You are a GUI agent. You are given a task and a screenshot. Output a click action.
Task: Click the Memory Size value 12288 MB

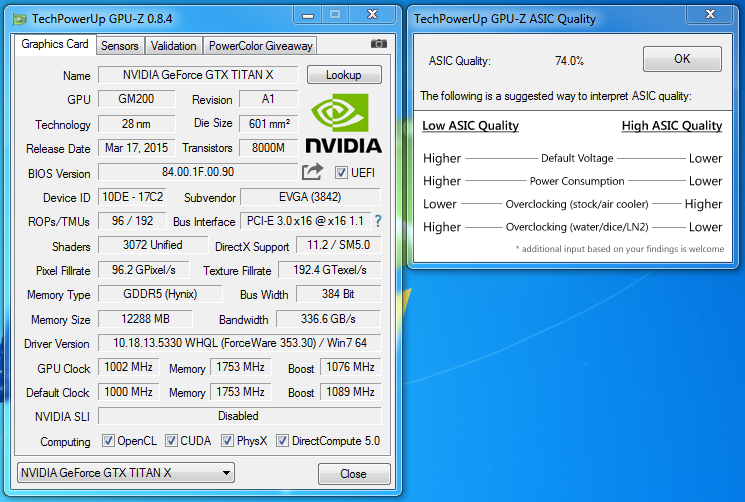point(145,319)
